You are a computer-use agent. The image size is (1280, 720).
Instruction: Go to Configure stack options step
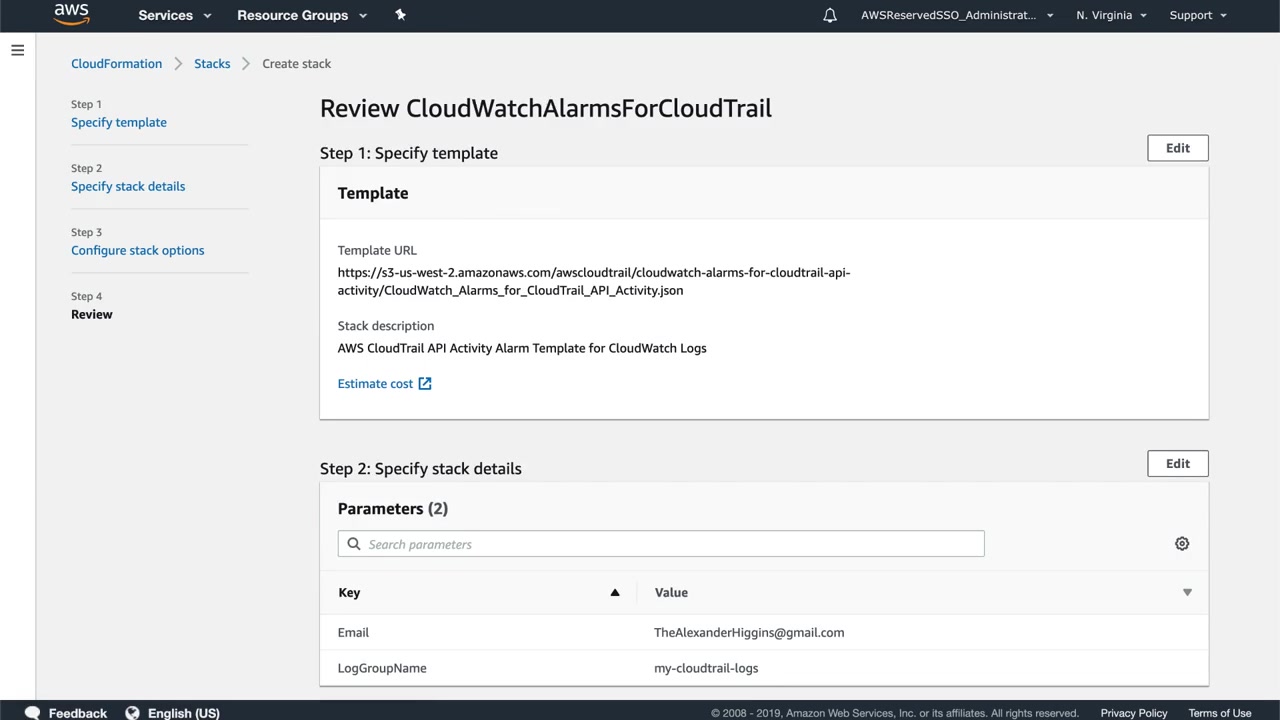(x=137, y=250)
